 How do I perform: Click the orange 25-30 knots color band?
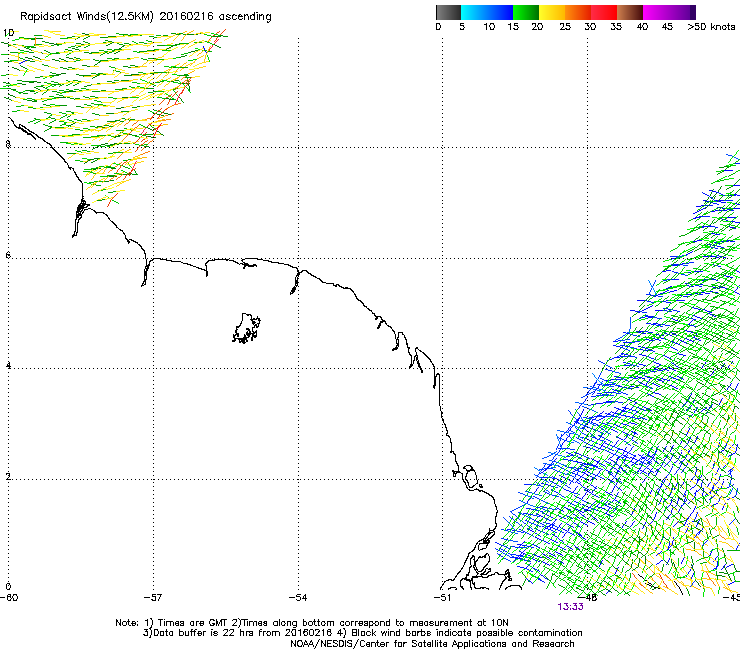point(578,12)
